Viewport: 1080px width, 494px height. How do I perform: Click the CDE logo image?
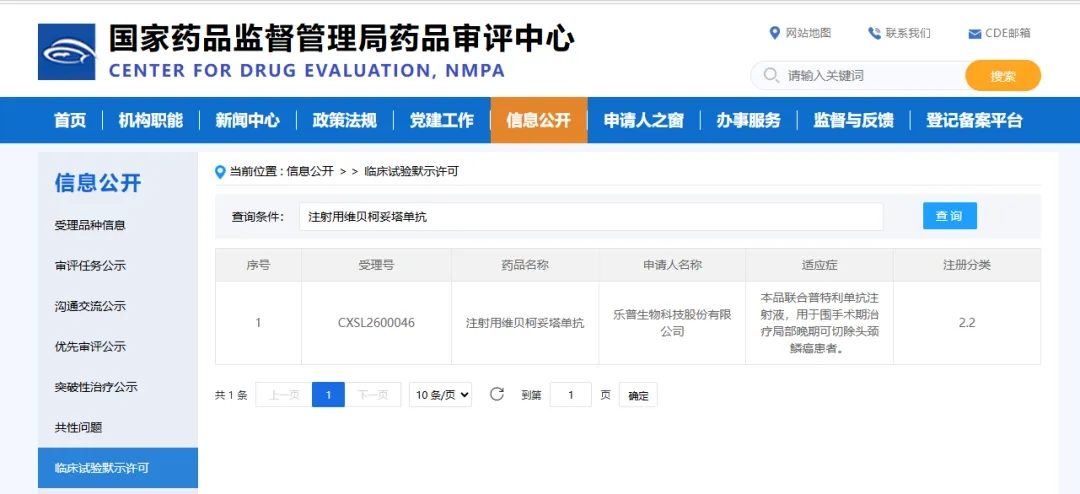point(67,52)
